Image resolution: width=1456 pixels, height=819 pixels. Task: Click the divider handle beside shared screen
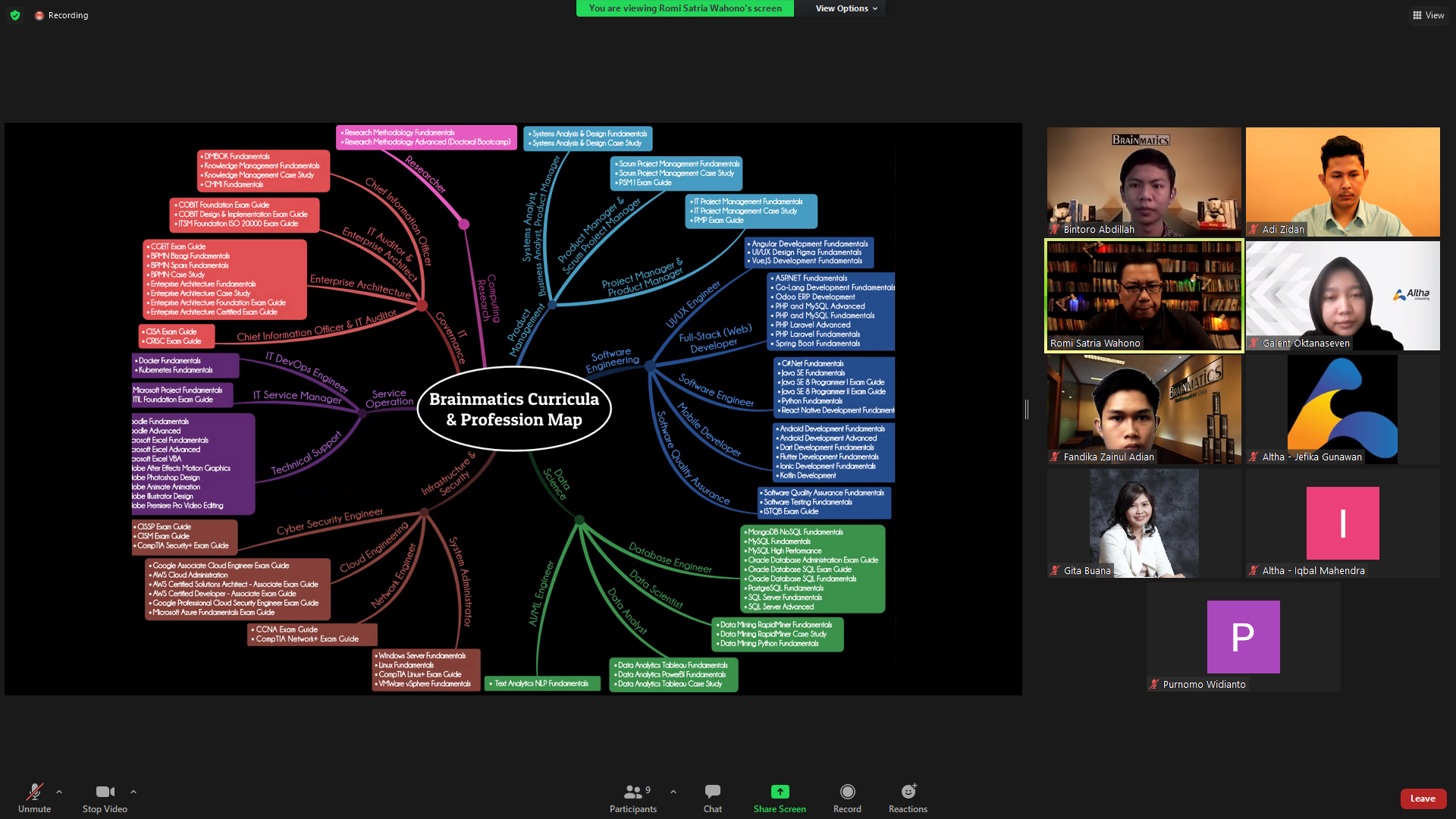point(1027,409)
